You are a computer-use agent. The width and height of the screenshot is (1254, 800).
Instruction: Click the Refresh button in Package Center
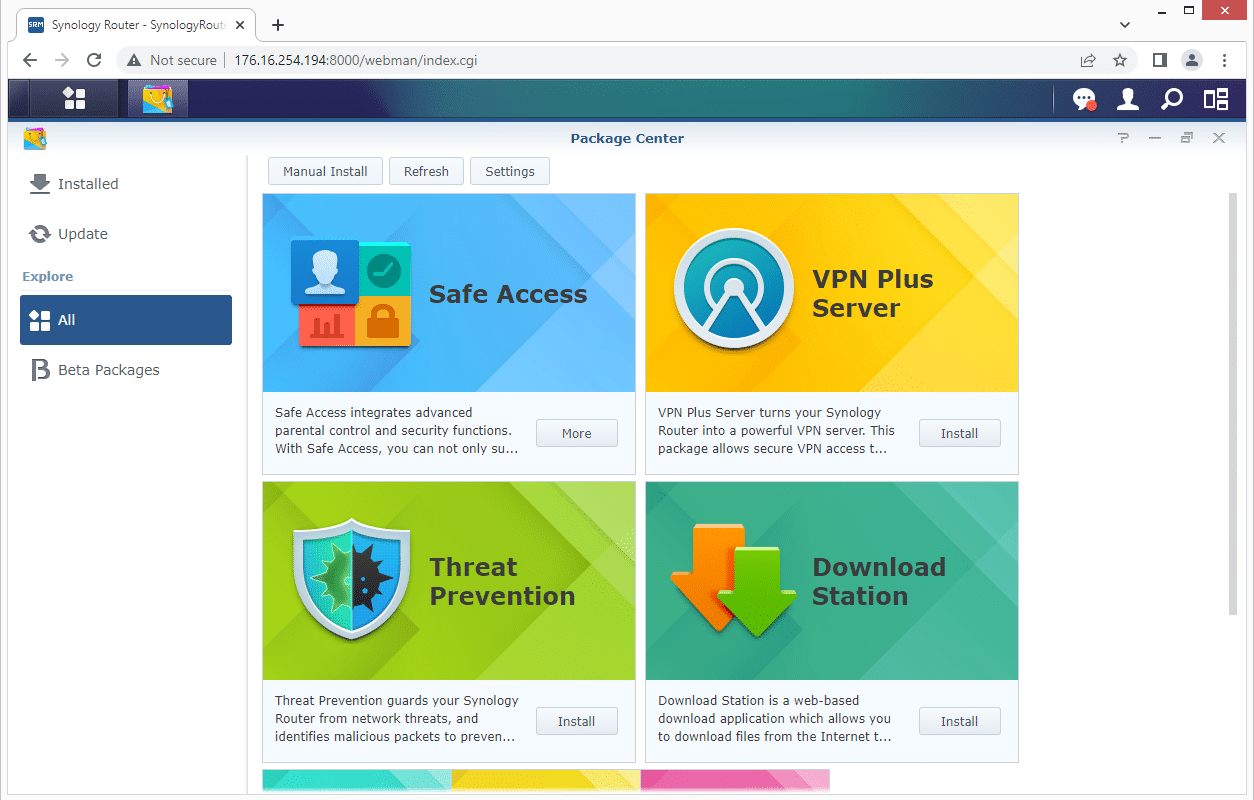[426, 171]
